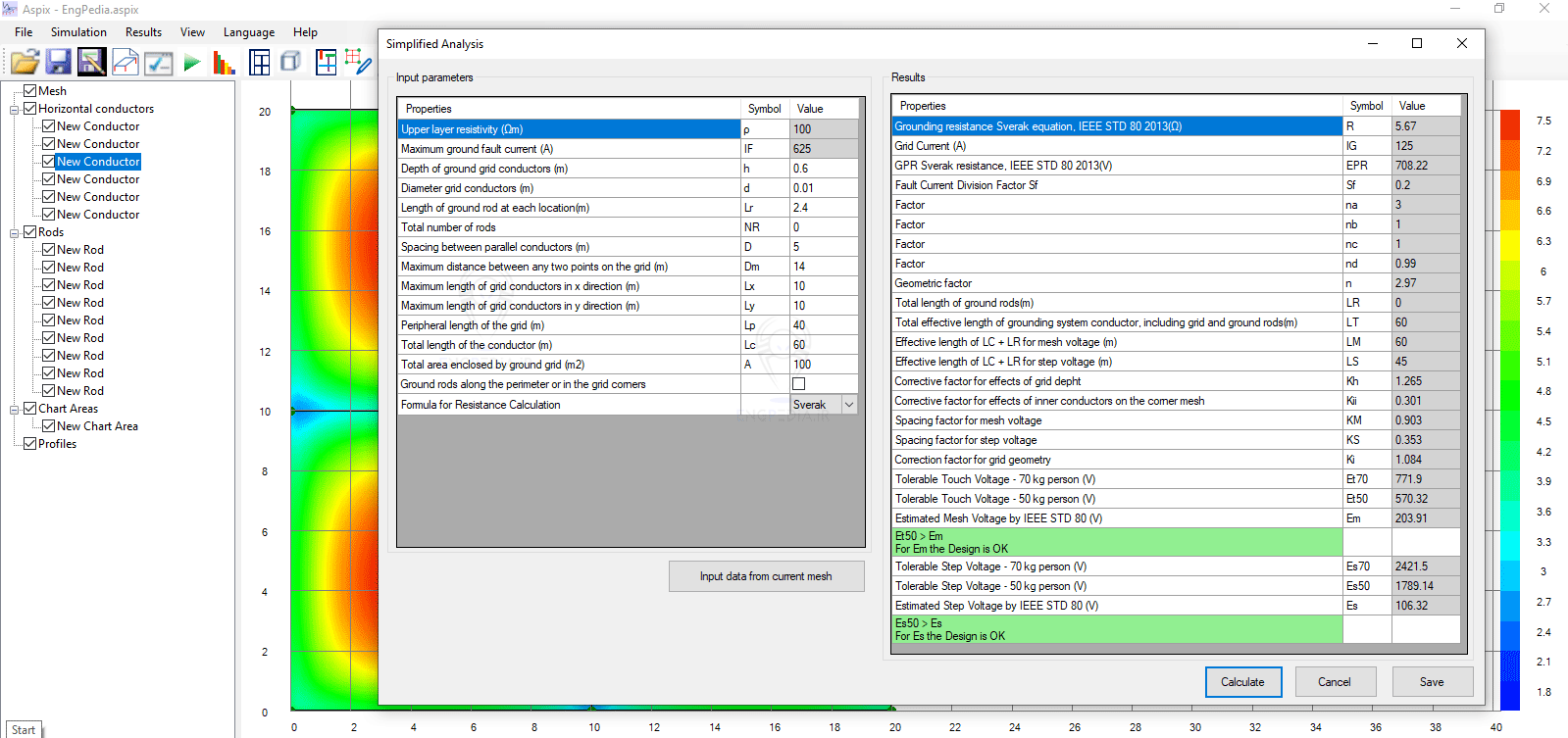This screenshot has width=1568, height=738.
Task: Open the Simulation menu
Action: click(x=78, y=32)
